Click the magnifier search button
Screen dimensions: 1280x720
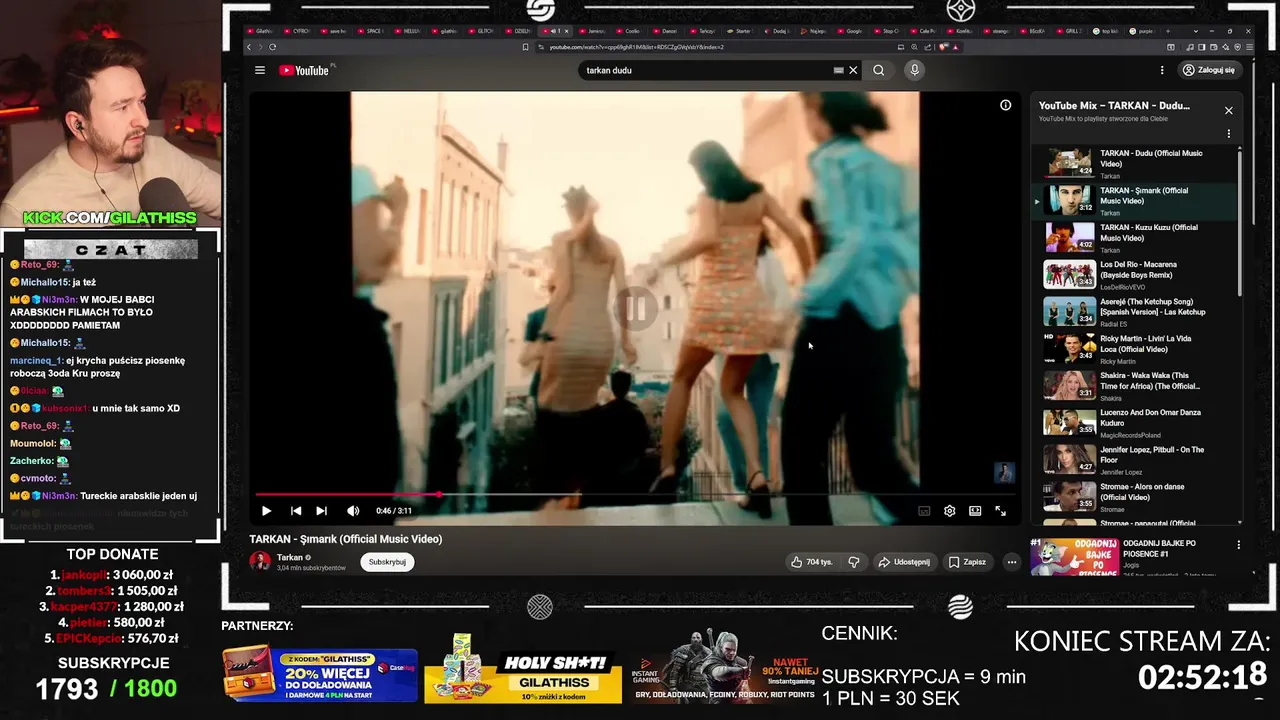tap(878, 70)
